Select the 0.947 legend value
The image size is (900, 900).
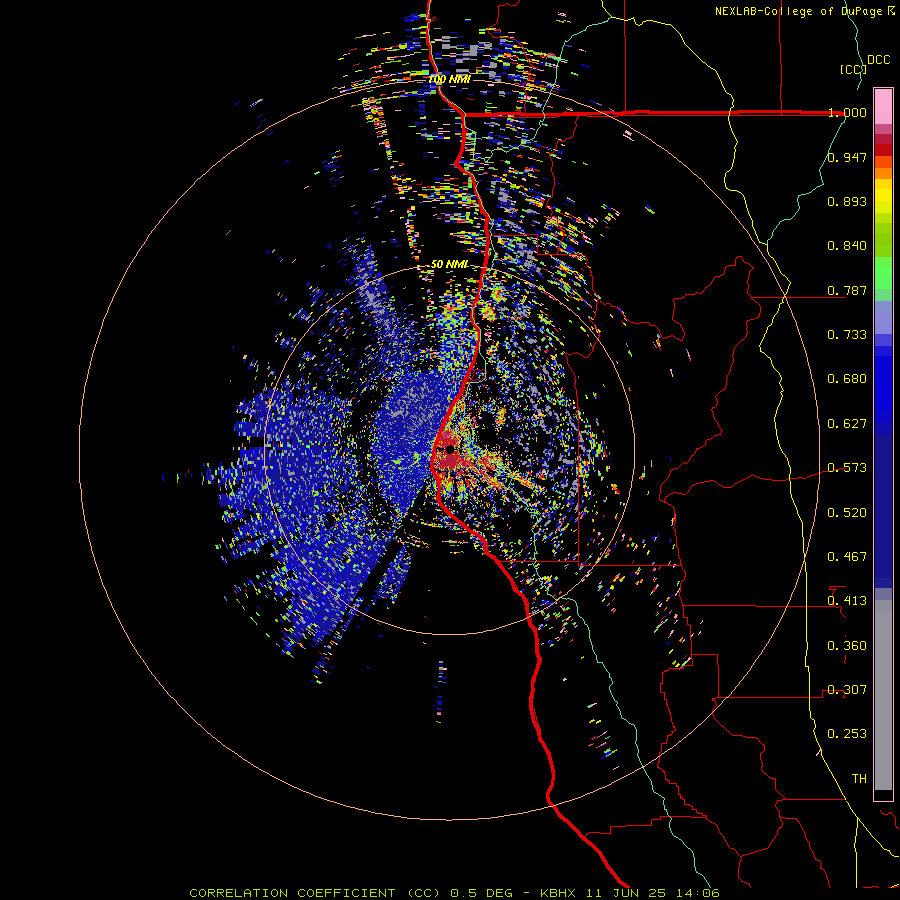coord(847,157)
